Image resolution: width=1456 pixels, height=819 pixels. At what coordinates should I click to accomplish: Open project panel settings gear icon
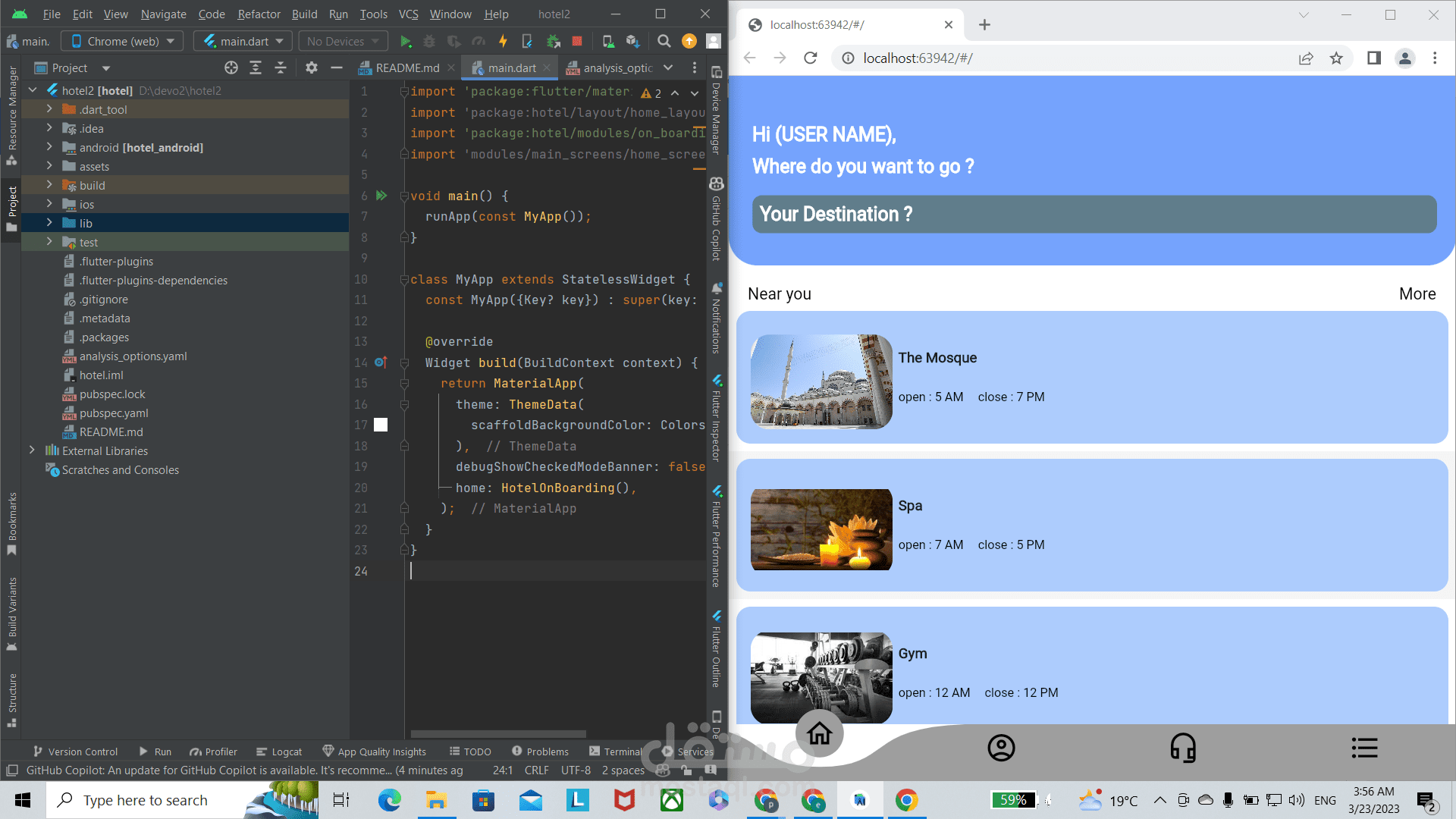311,67
